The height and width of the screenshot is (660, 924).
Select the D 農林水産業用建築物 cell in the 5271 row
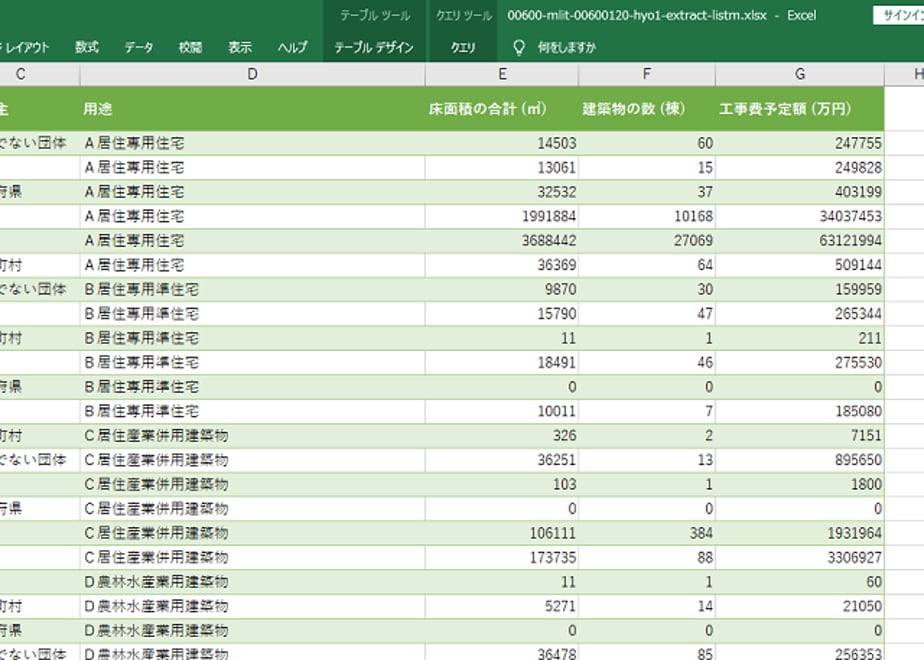(x=252, y=606)
